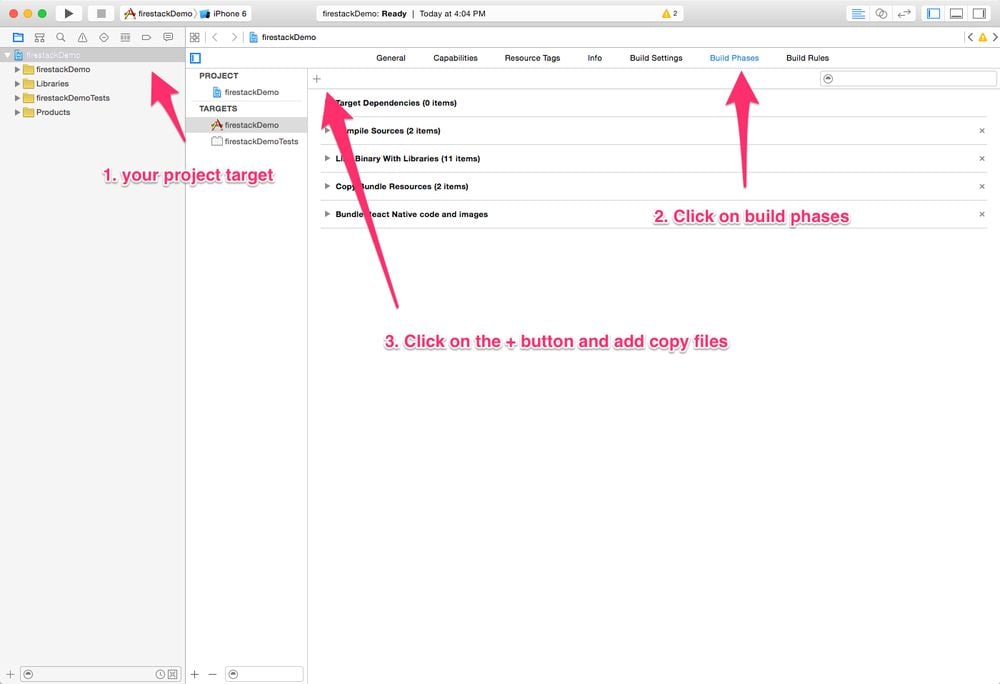Expand the firestackDemo folder

[17, 69]
